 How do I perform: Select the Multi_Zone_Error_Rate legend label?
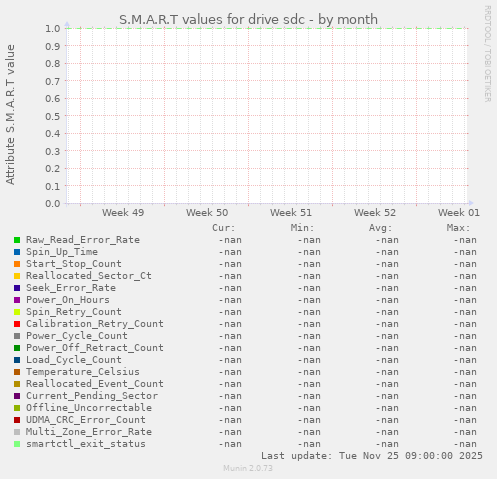pyautogui.click(x=89, y=432)
